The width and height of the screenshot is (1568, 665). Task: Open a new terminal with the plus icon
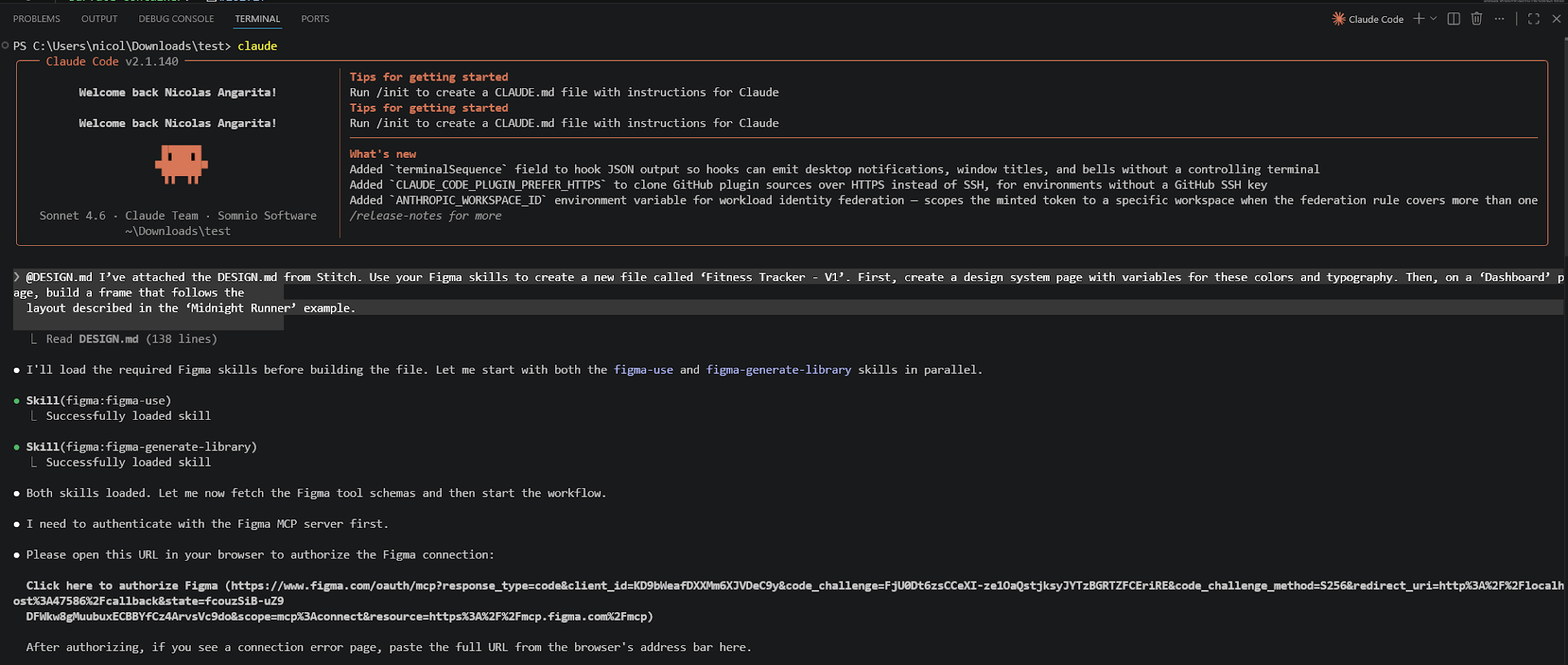(x=1419, y=19)
